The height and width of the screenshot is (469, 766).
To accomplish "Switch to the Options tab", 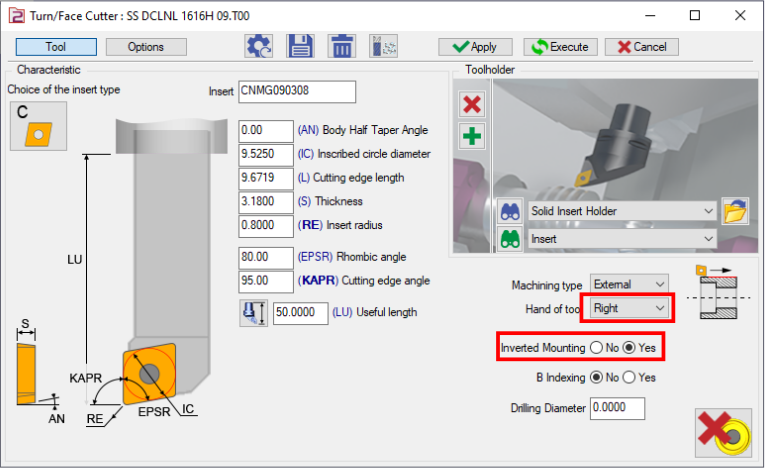I will [x=146, y=47].
